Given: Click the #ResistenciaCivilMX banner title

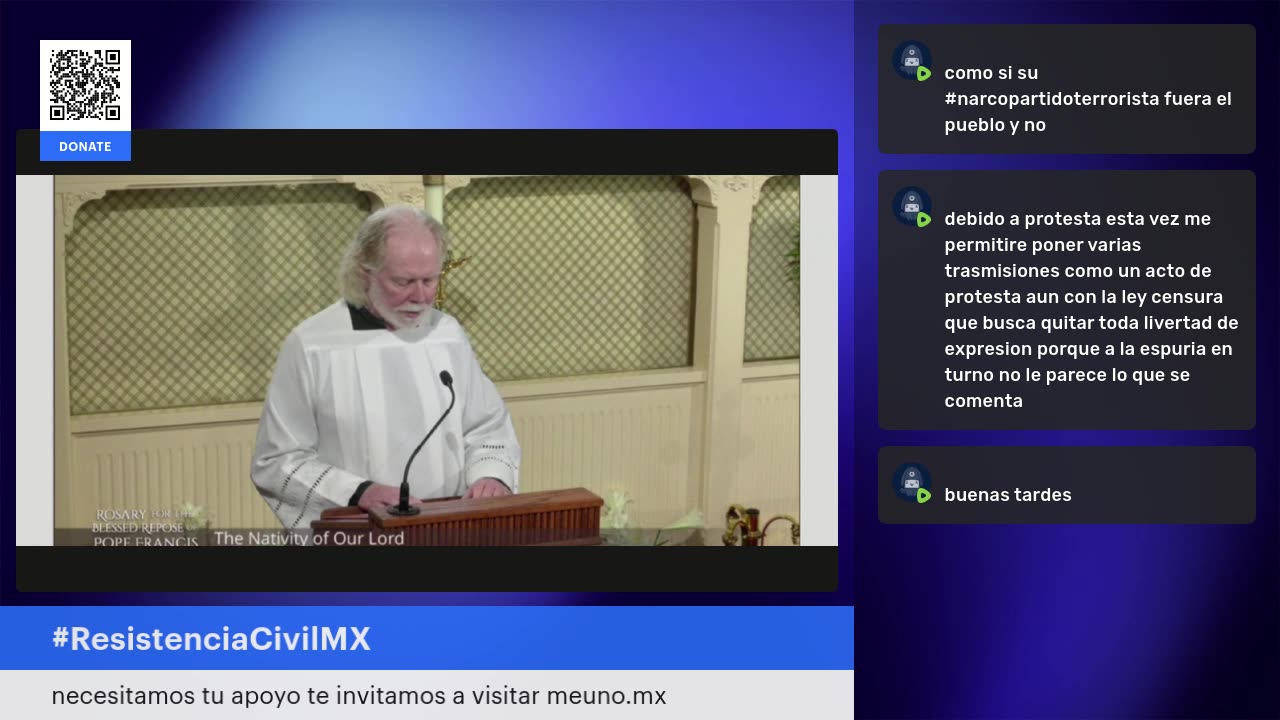Looking at the screenshot, I should pos(211,639).
